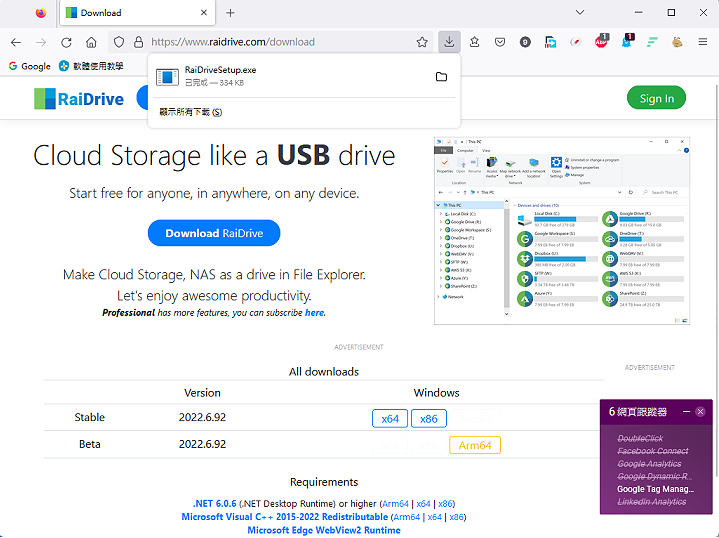This screenshot has height=538, width=719.
Task: Download Stable x64 version
Action: [390, 419]
